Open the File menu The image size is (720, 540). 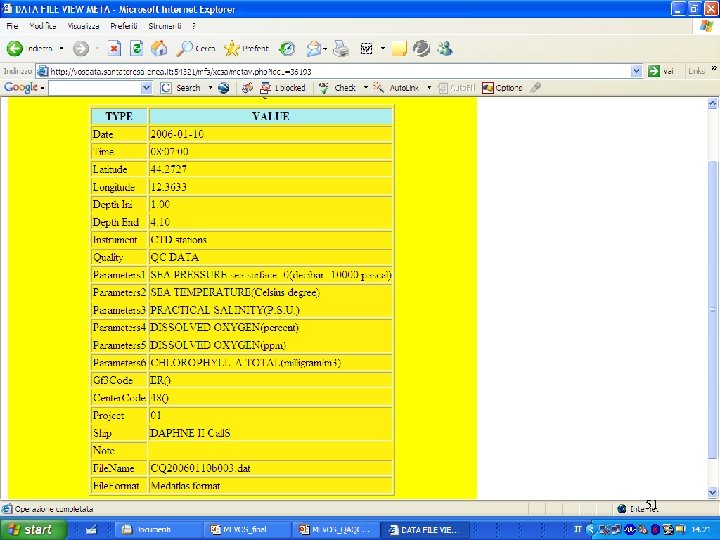[x=12, y=26]
